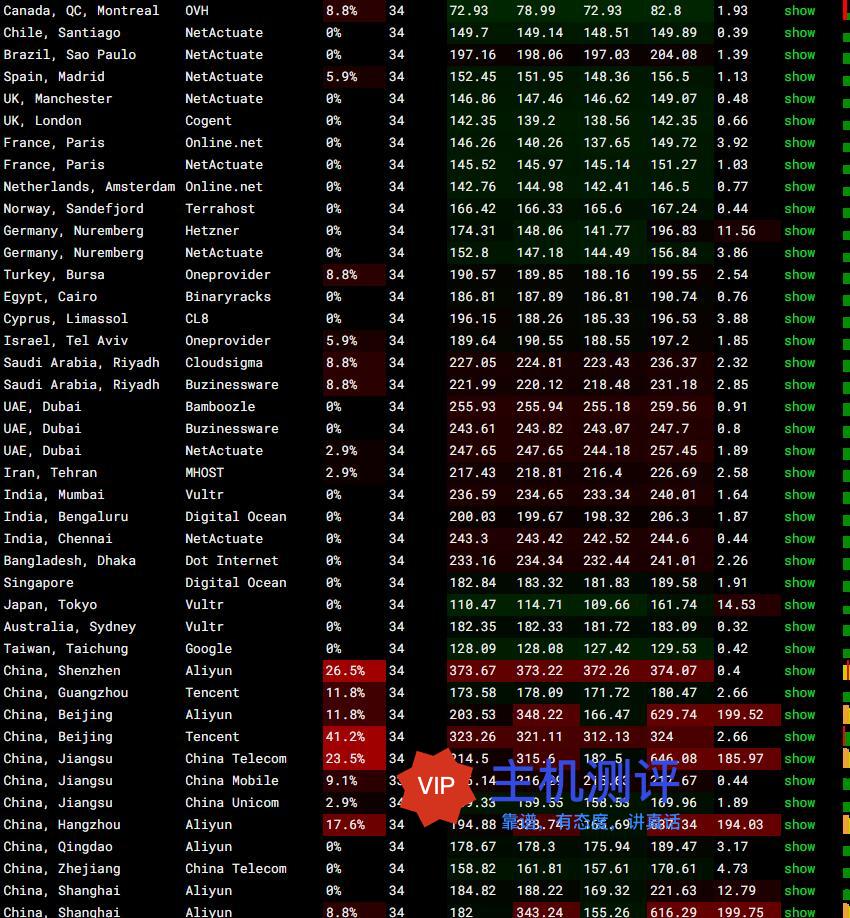Open show link for Brazil, Sao Paulo

coord(800,55)
